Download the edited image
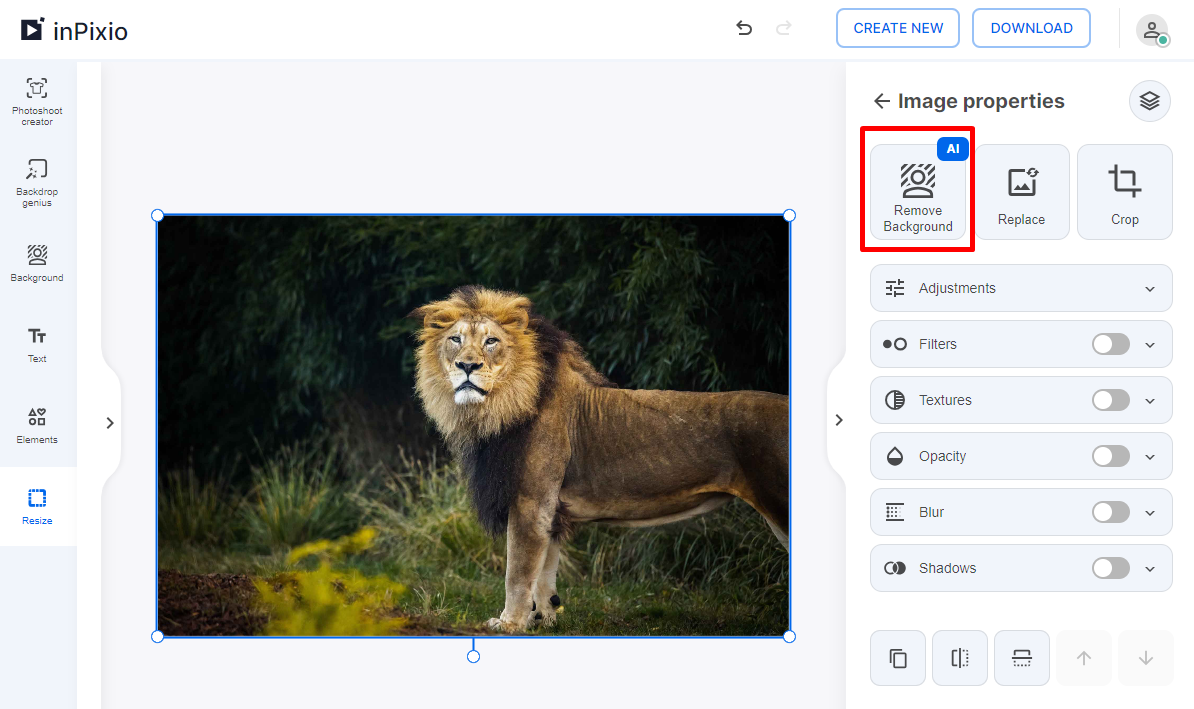The height and width of the screenshot is (709, 1194). click(x=1031, y=28)
